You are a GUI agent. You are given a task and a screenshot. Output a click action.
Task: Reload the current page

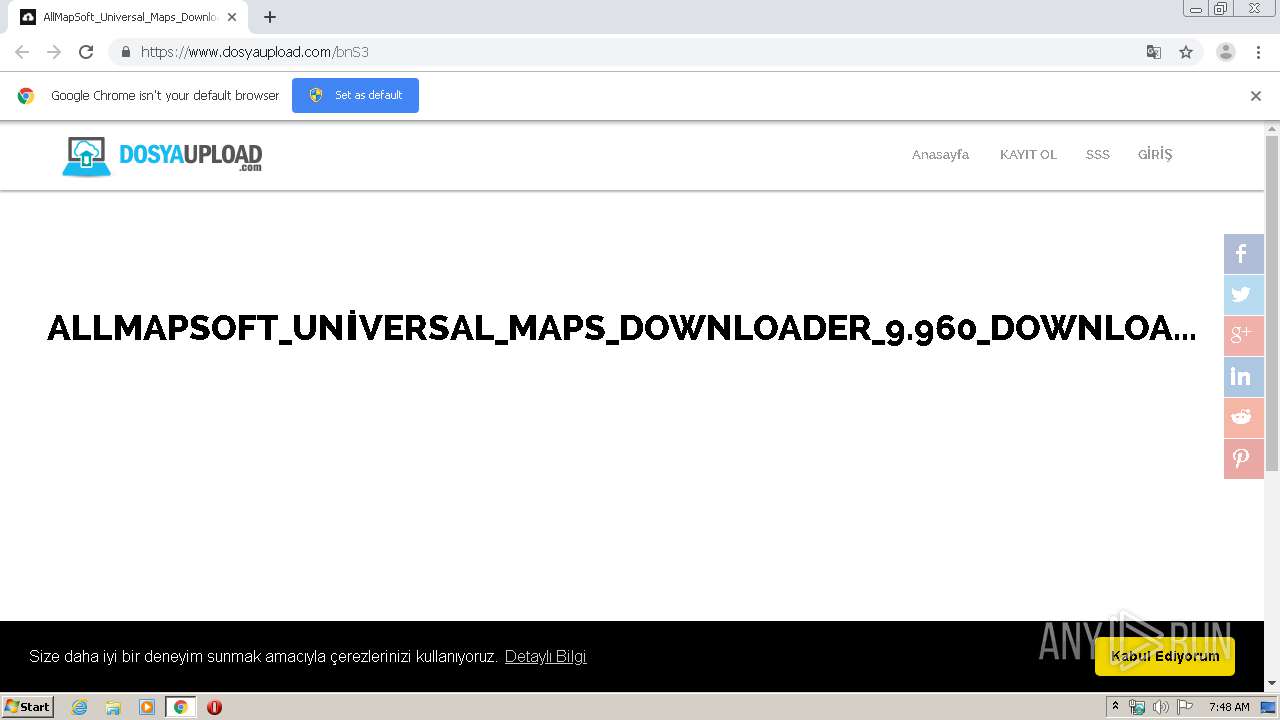[86, 52]
